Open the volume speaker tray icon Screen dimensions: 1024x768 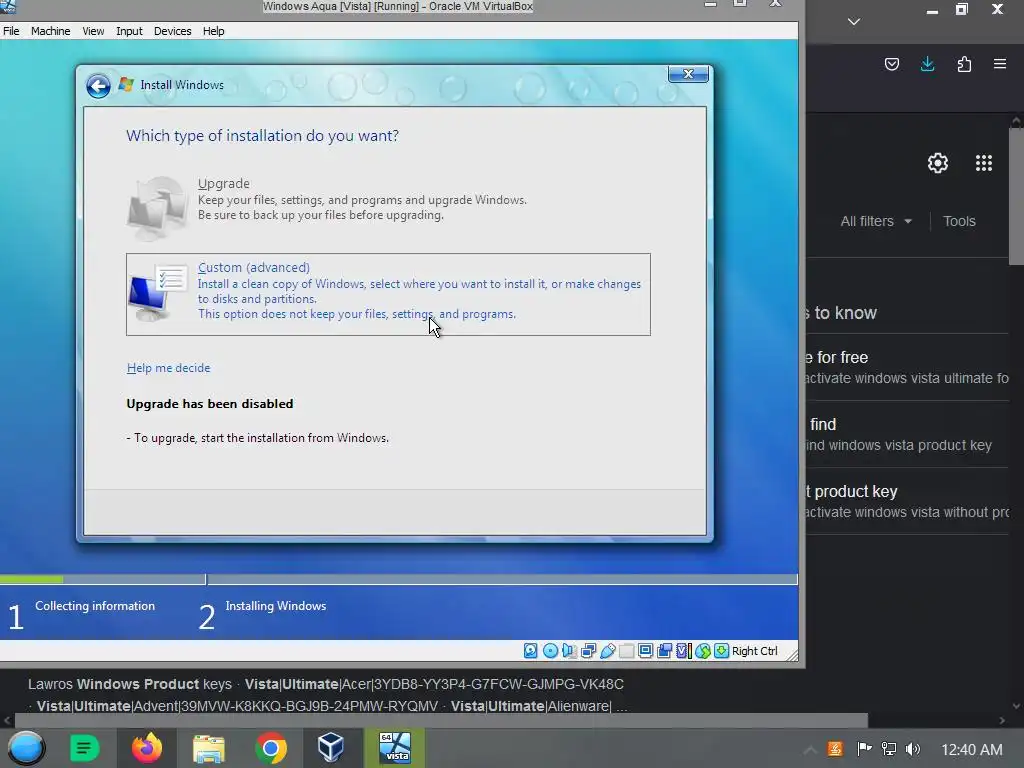tap(913, 749)
